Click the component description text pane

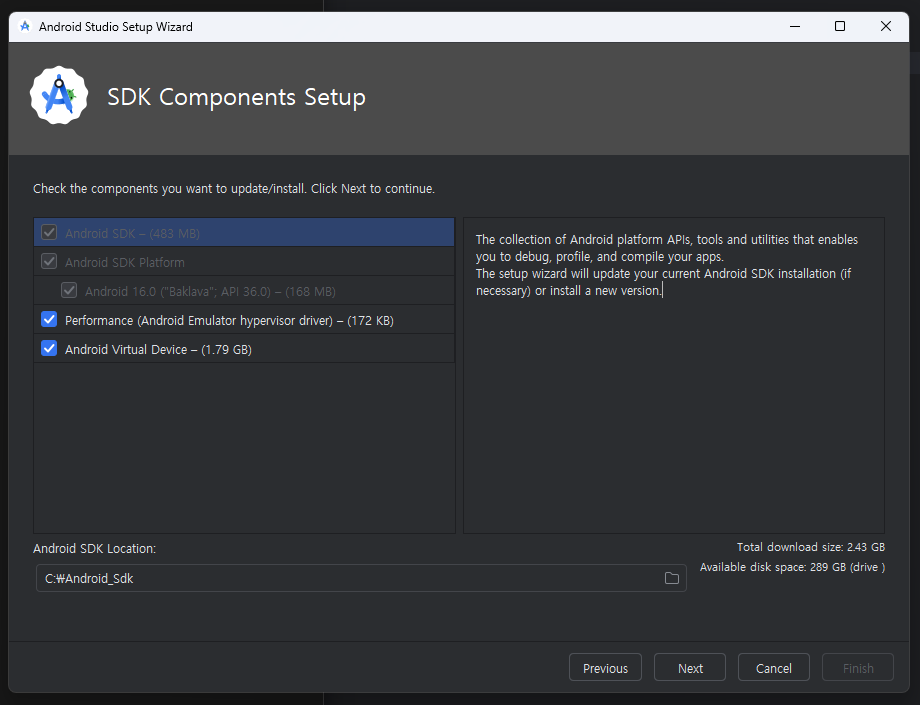(674, 375)
